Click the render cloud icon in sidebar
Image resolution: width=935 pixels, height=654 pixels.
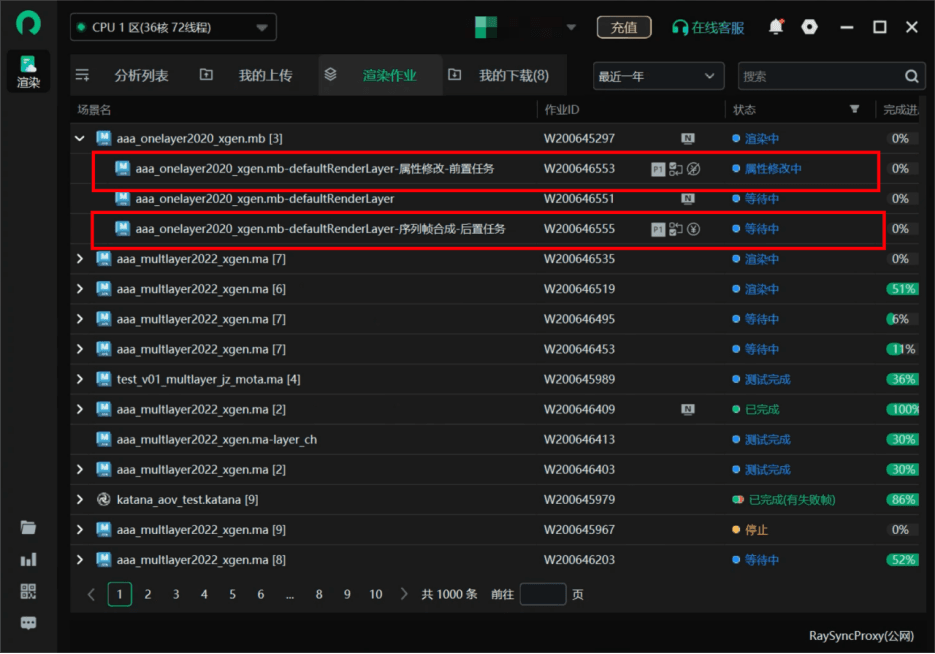28,71
